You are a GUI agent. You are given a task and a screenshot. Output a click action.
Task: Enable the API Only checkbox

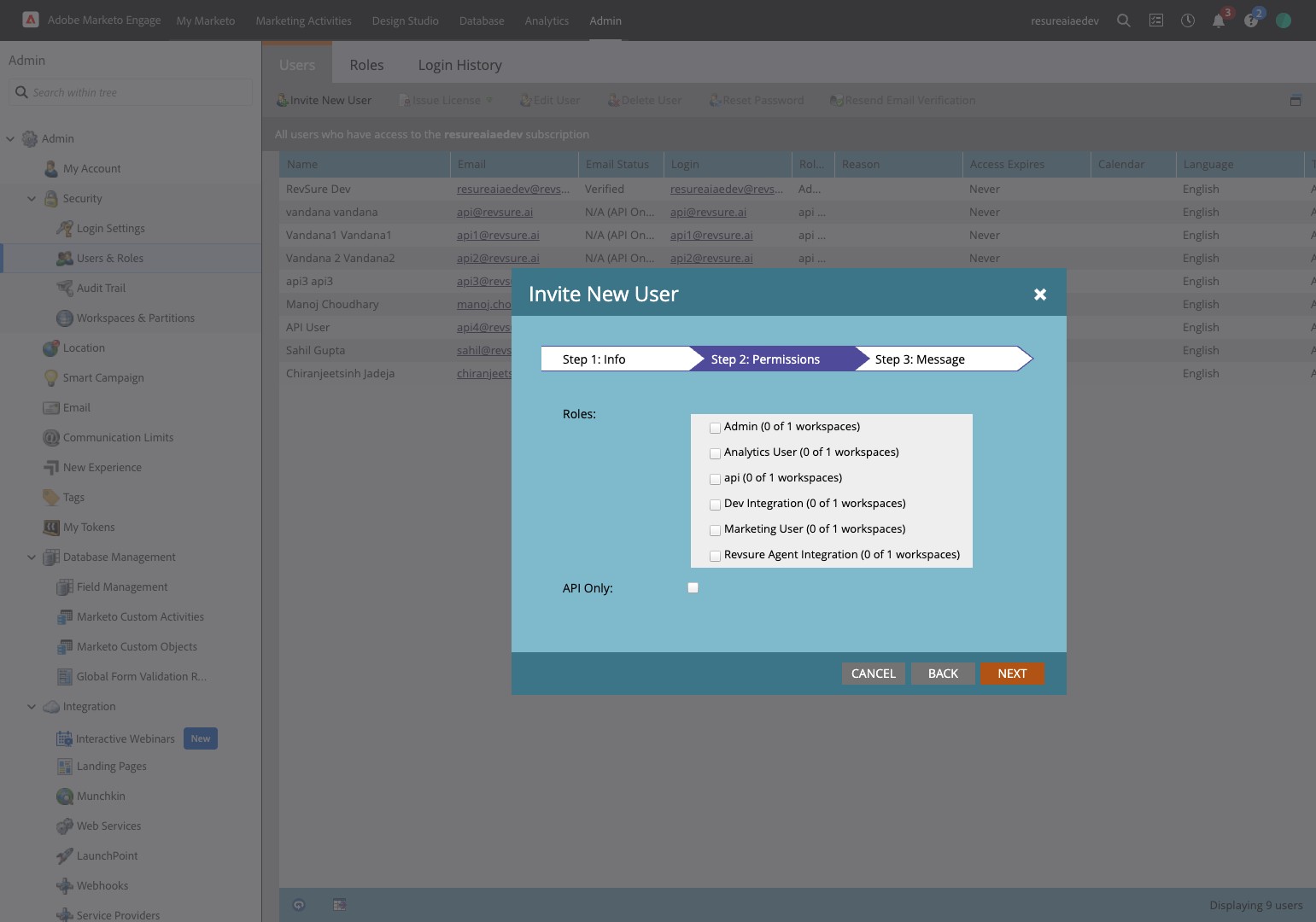(x=693, y=587)
